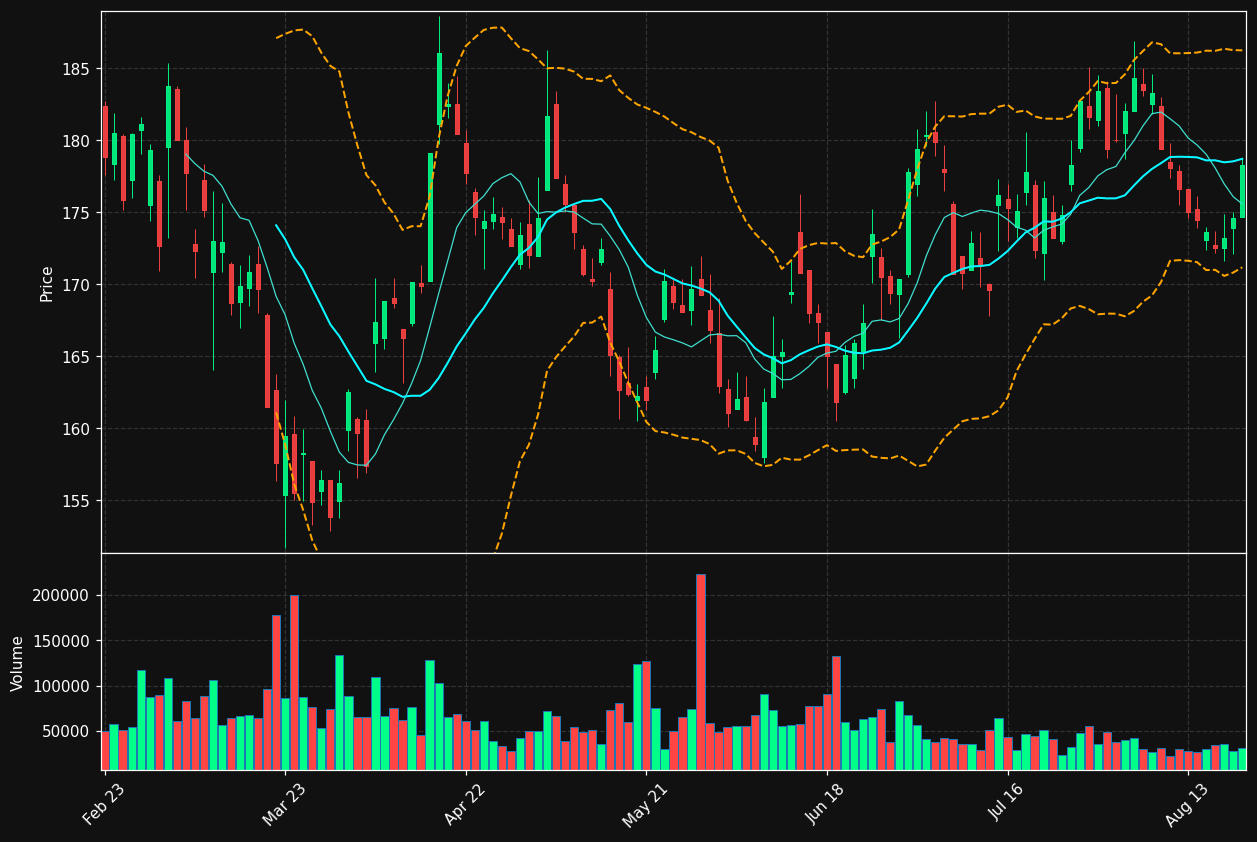Click the 'Volume' axis title
Screen dimensions: 1257x842
pyautogui.click(x=18, y=663)
